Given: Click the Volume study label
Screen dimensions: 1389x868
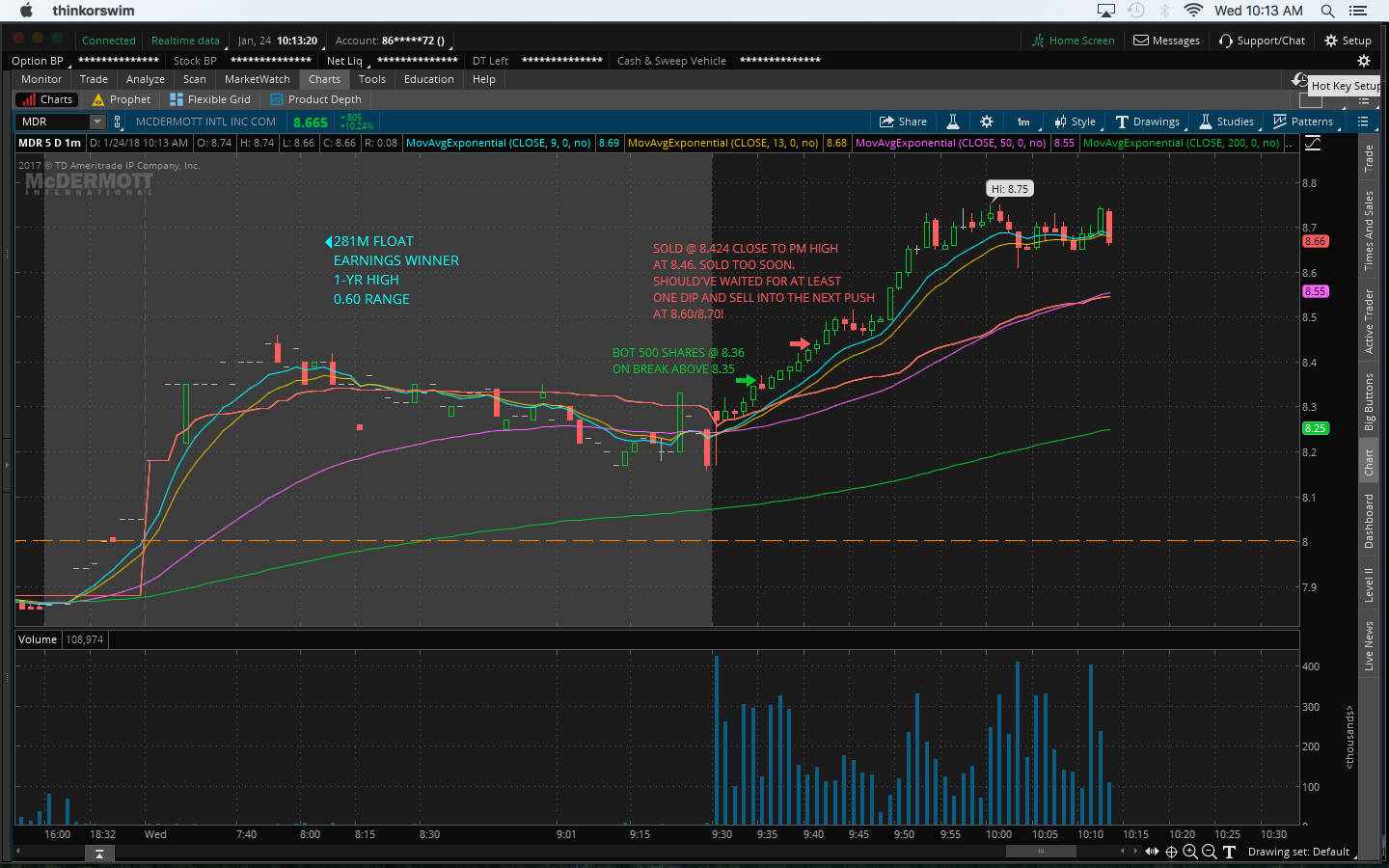Looking at the screenshot, I should point(38,639).
